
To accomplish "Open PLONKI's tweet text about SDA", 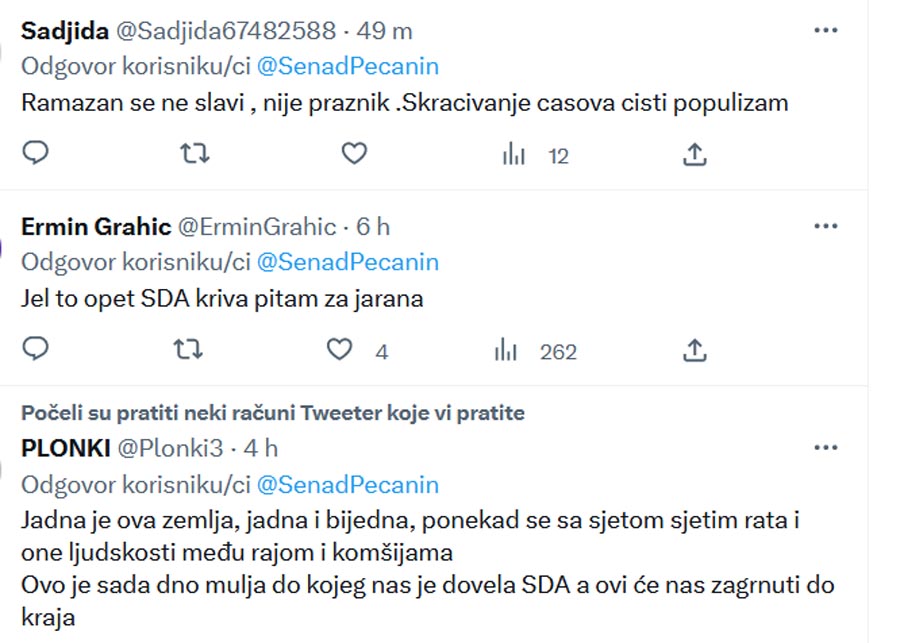I will (428, 569).
